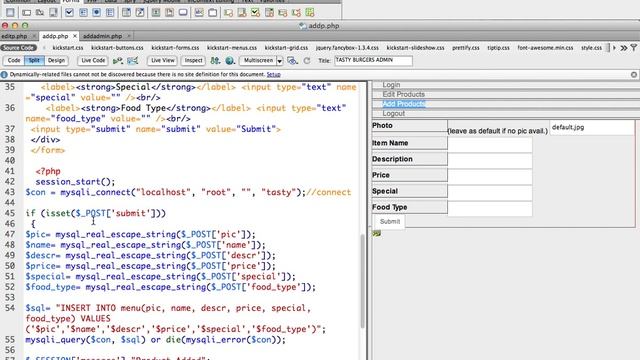The height and width of the screenshot is (360, 640).
Task: Insert a Hidden Field from the Forms toolbar
Action: pos(40,13)
